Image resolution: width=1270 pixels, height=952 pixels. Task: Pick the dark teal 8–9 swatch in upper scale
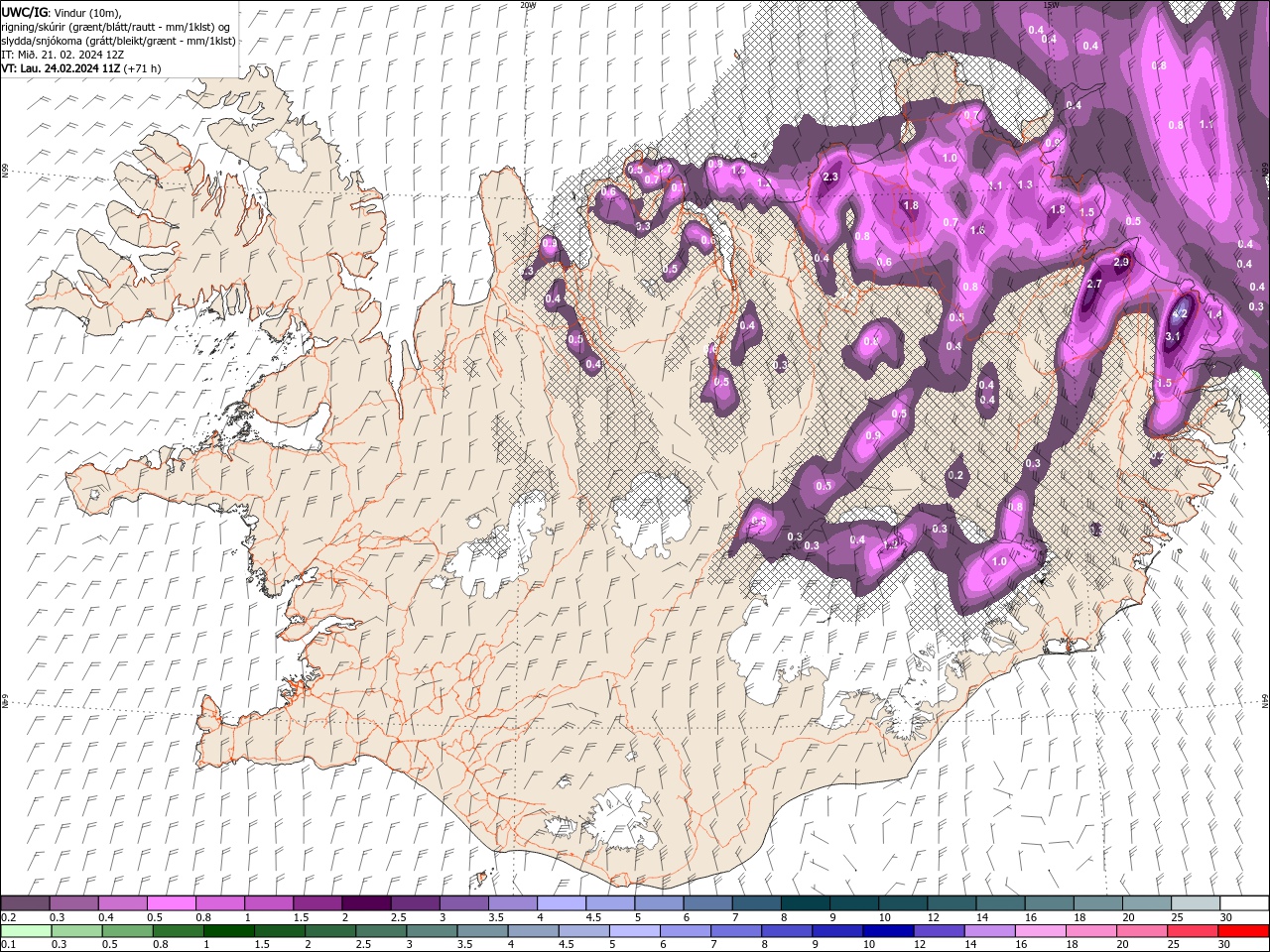(x=805, y=903)
